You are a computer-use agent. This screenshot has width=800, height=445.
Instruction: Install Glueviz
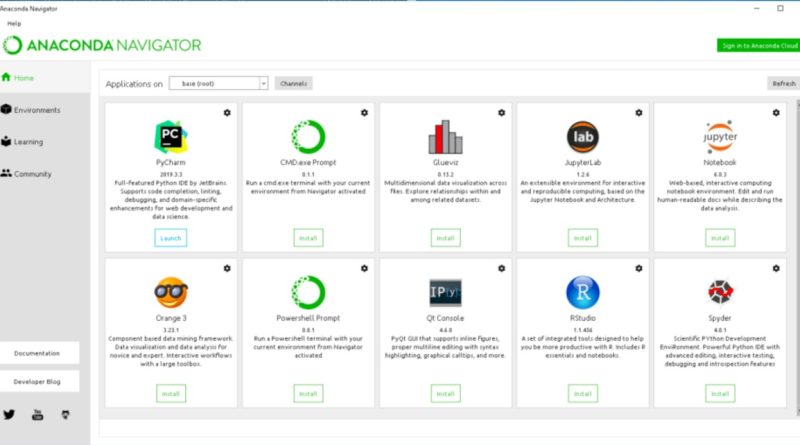(x=445, y=238)
